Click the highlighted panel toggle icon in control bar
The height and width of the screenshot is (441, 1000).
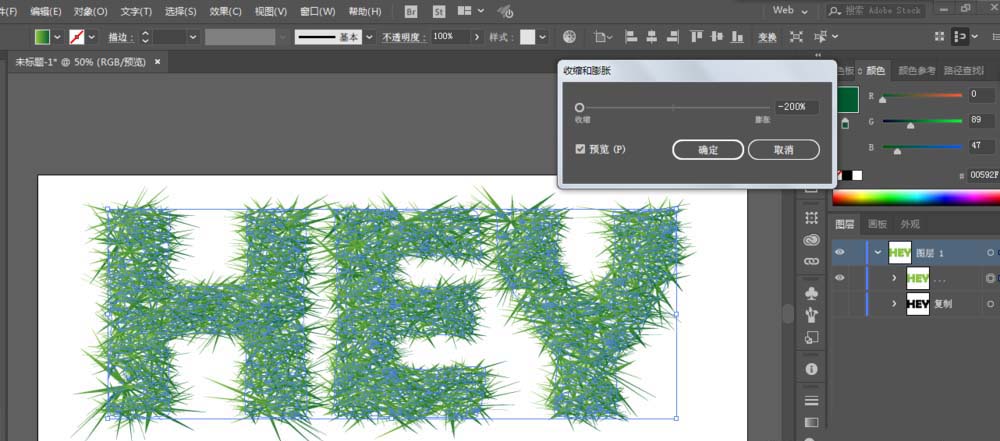tap(959, 37)
